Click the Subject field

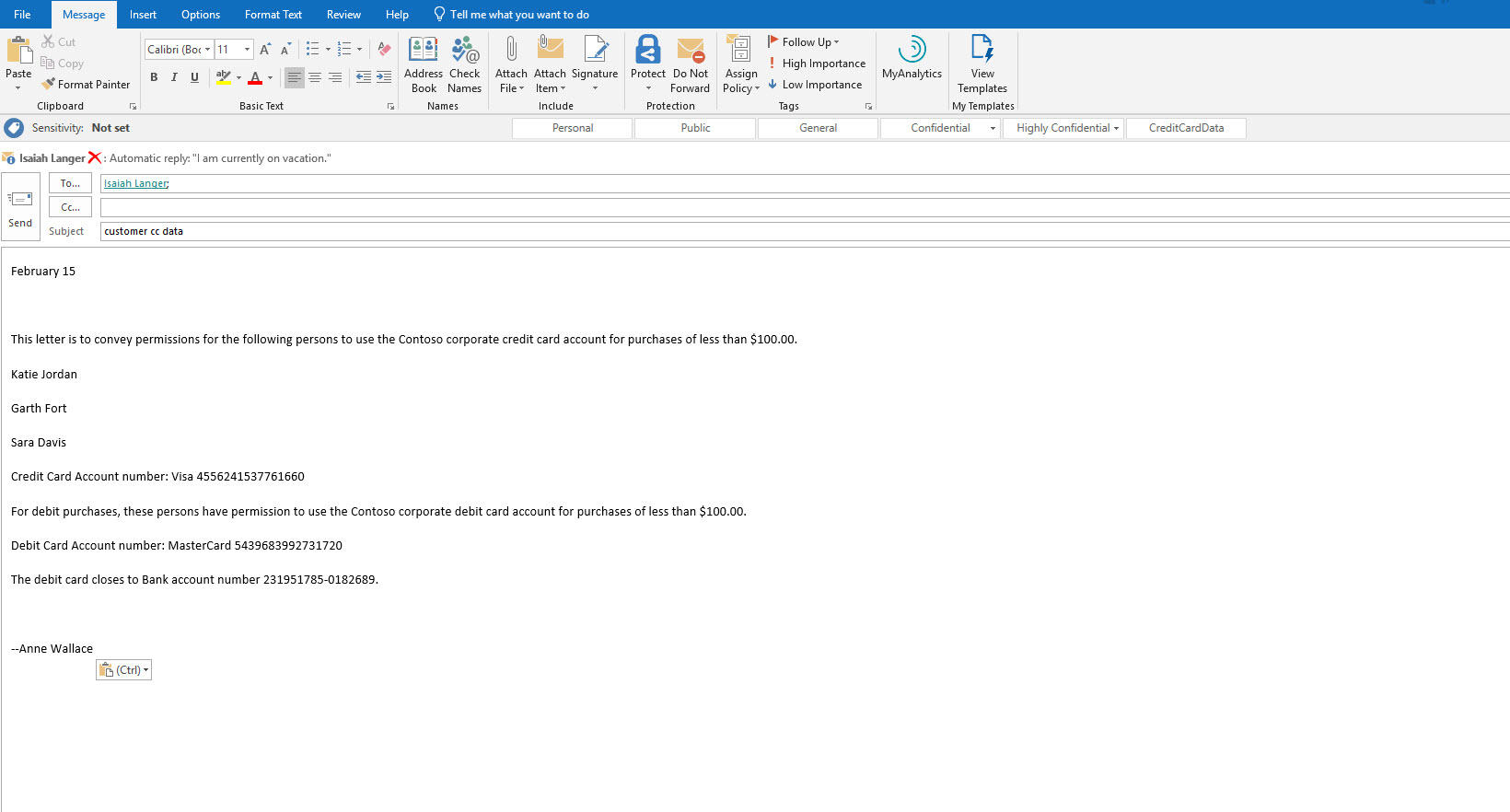pos(805,231)
